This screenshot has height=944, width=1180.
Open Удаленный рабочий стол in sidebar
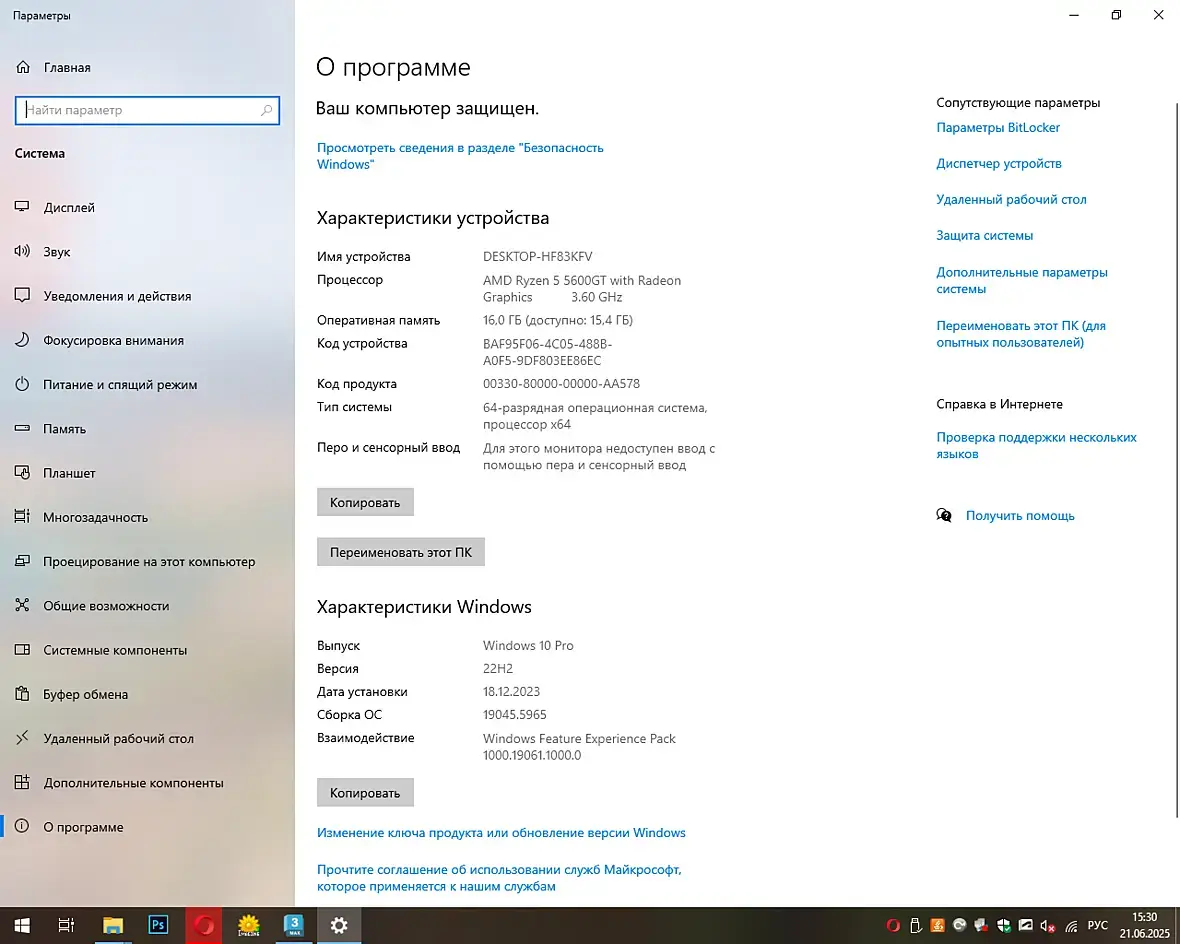pyautogui.click(x=105, y=738)
